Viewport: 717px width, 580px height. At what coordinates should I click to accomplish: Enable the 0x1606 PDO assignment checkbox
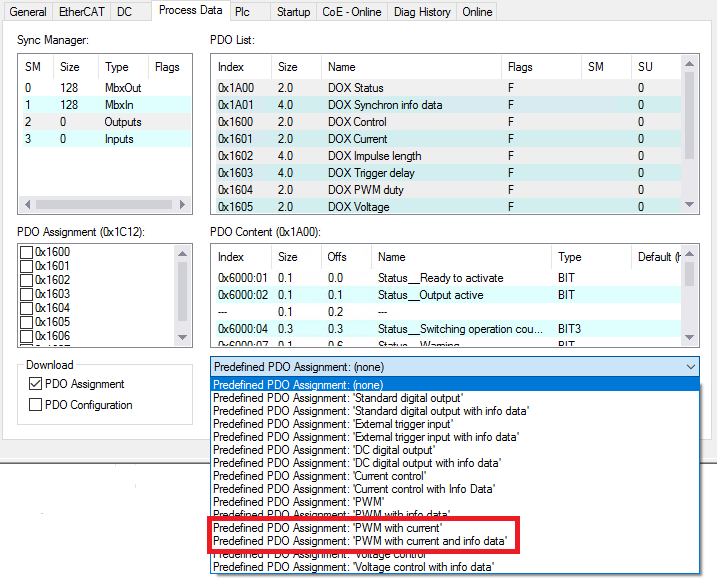point(27,336)
